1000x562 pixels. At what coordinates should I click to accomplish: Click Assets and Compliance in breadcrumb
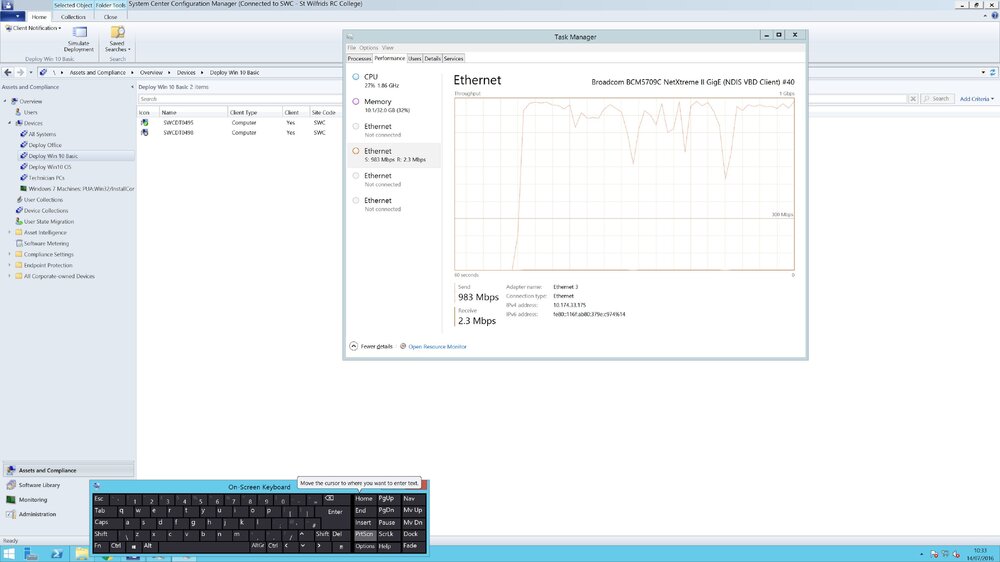click(x=98, y=73)
